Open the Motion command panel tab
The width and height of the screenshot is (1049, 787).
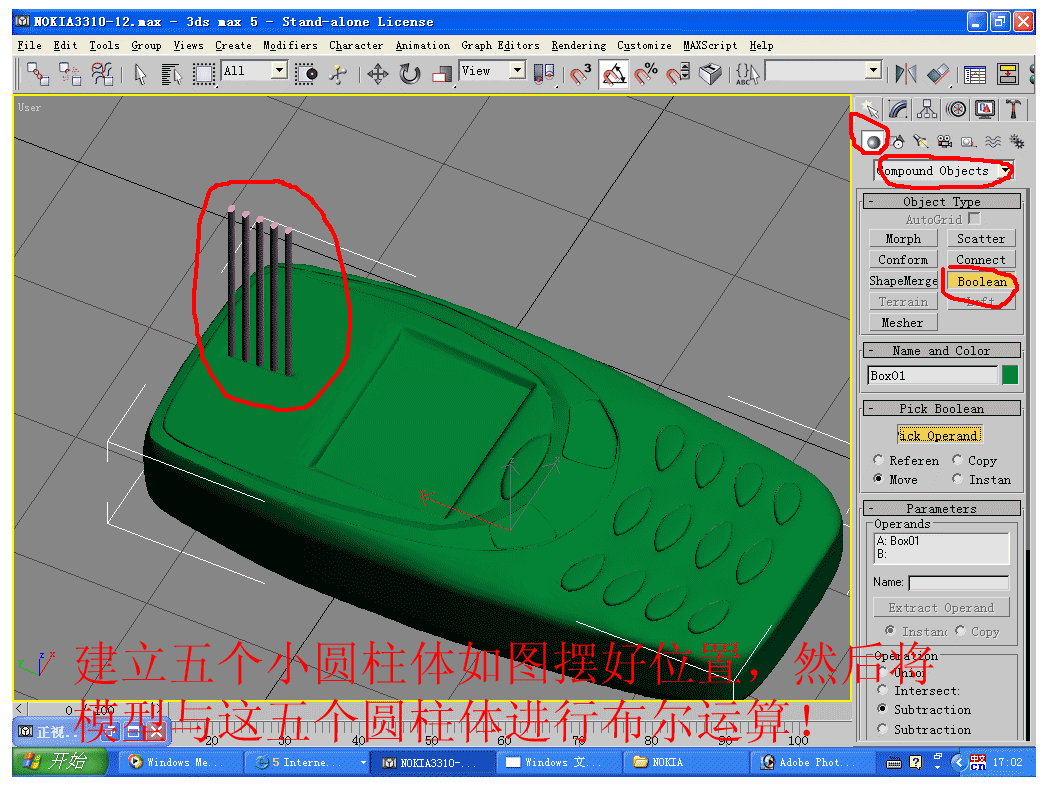pos(956,109)
